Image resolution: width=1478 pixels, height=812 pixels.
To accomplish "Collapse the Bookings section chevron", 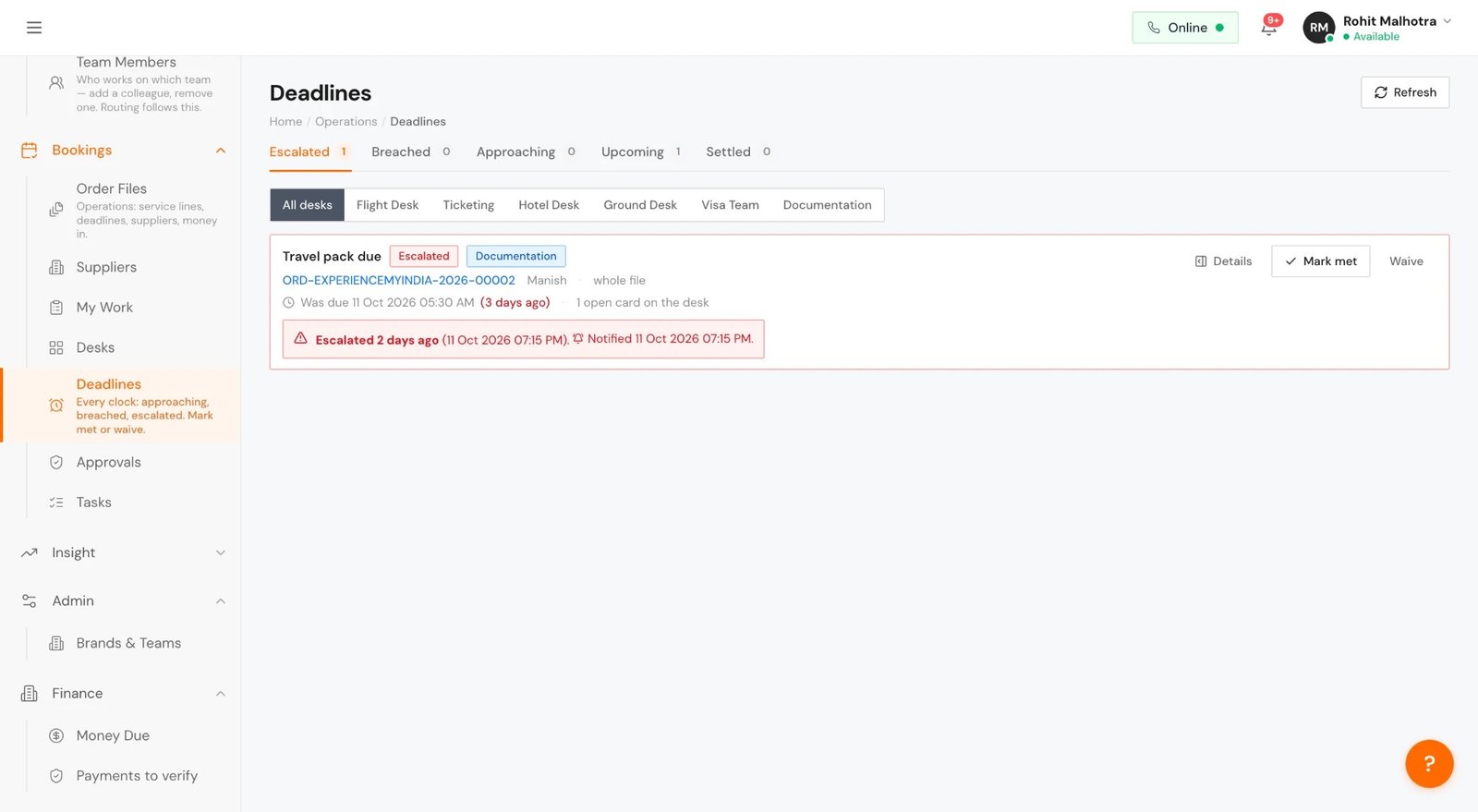I will (221, 150).
